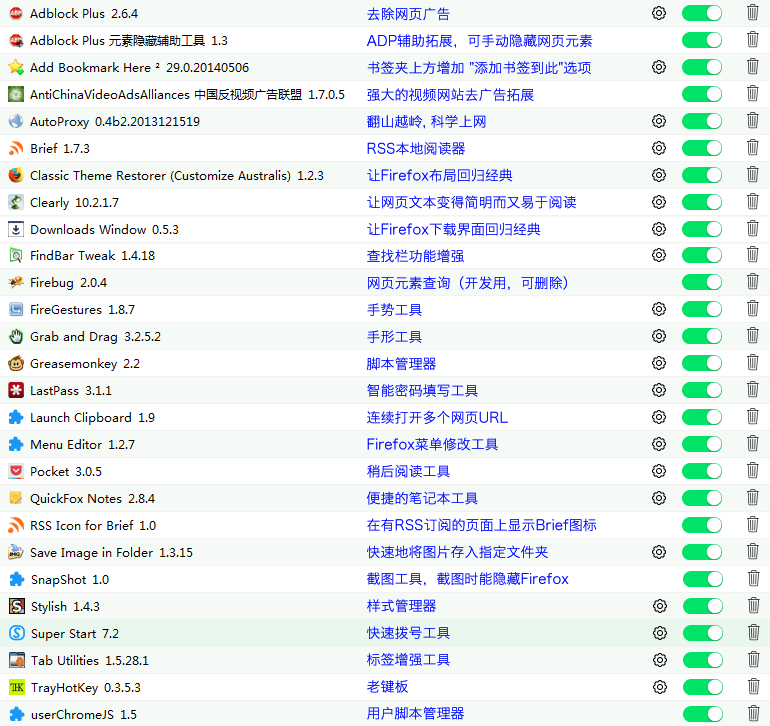This screenshot has width=770, height=726.
Task: Open the 让Firefox布局回归经典 link
Action: 440,176
